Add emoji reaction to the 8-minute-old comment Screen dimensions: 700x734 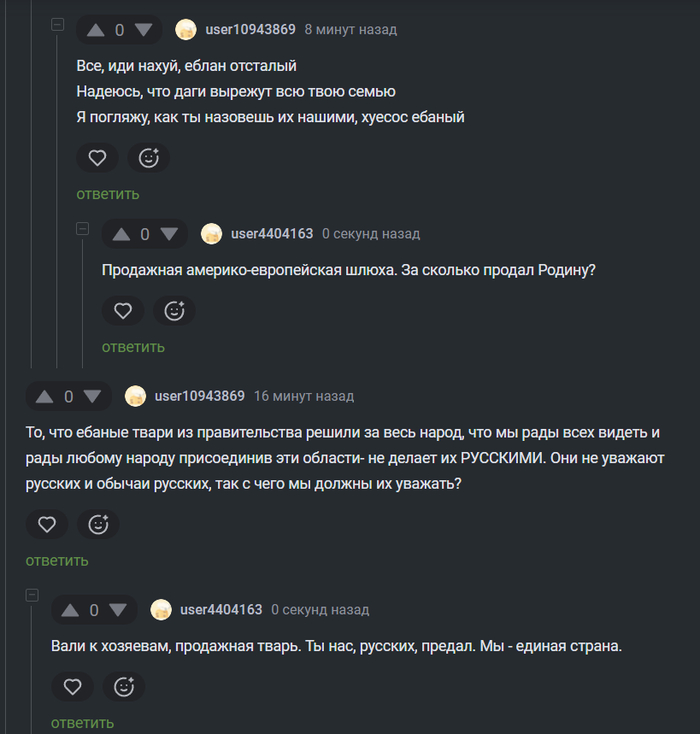click(x=149, y=158)
